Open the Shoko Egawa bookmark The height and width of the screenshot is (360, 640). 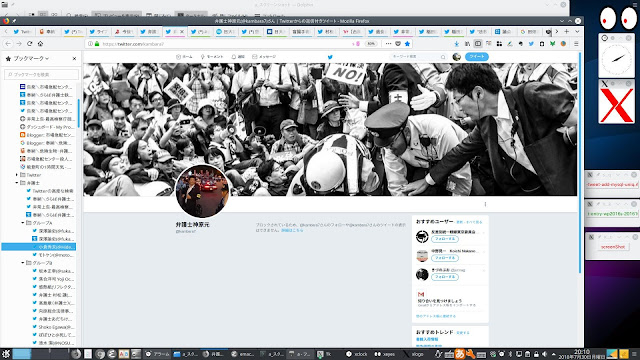pyautogui.click(x=53, y=327)
